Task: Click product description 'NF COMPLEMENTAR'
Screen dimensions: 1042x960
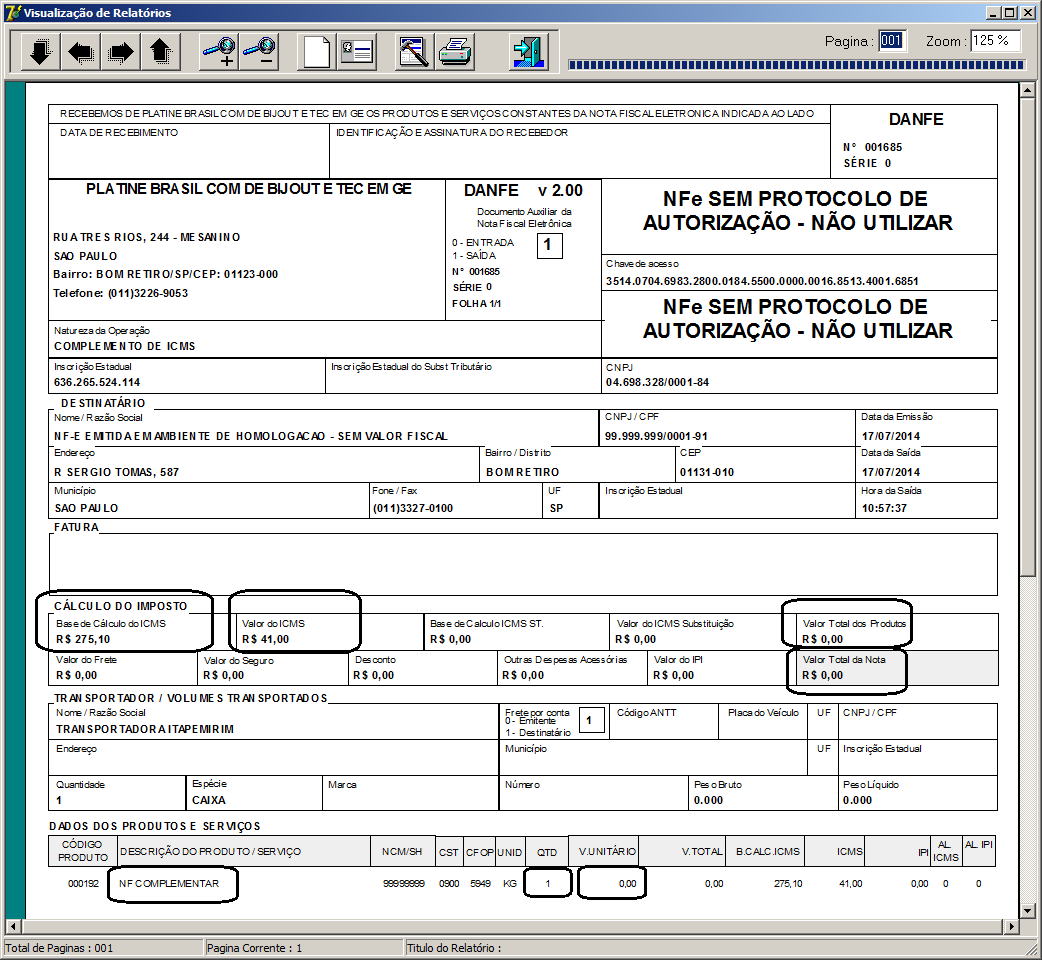Action: pyautogui.click(x=169, y=884)
